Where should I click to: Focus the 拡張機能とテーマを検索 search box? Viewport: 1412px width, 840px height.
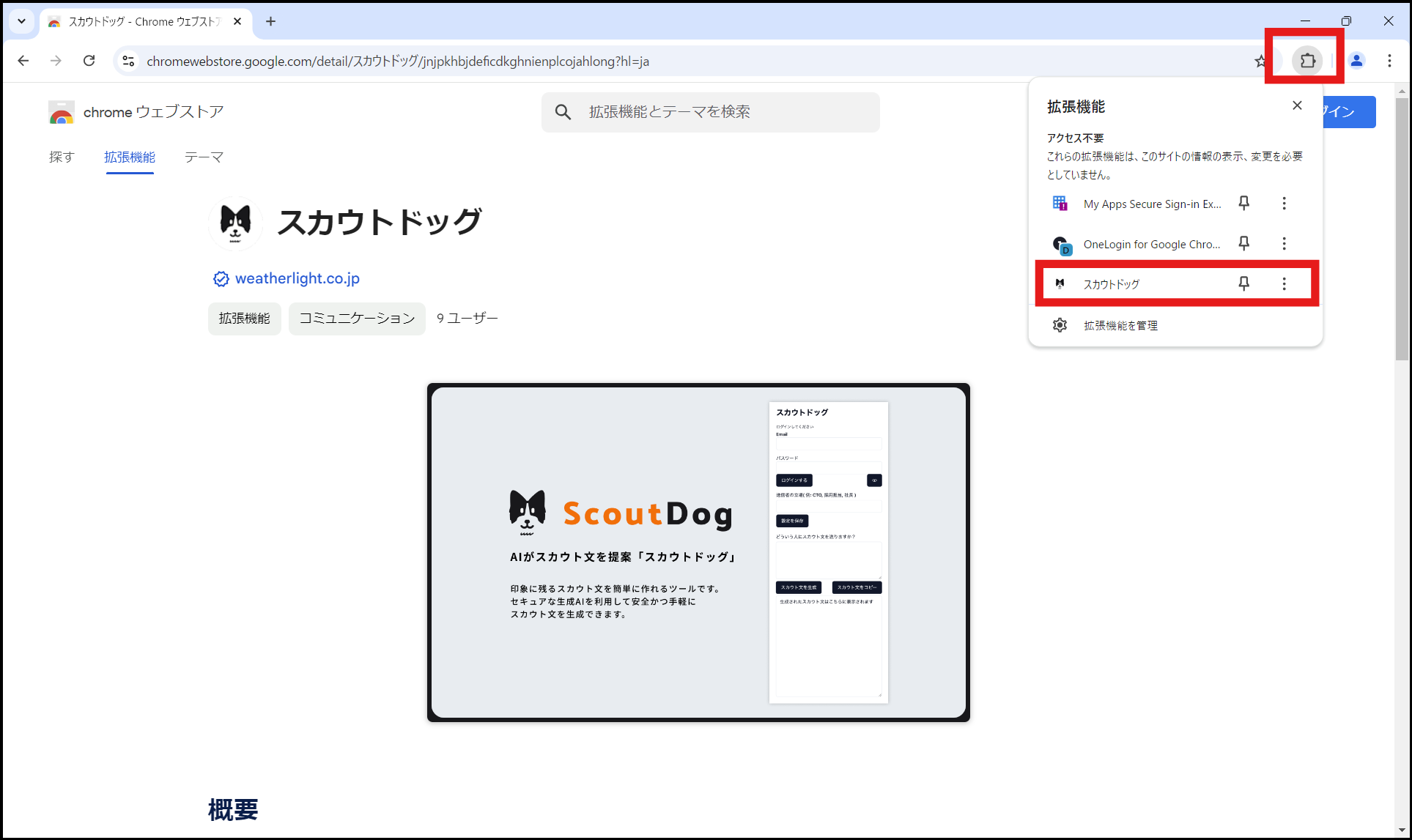click(710, 112)
